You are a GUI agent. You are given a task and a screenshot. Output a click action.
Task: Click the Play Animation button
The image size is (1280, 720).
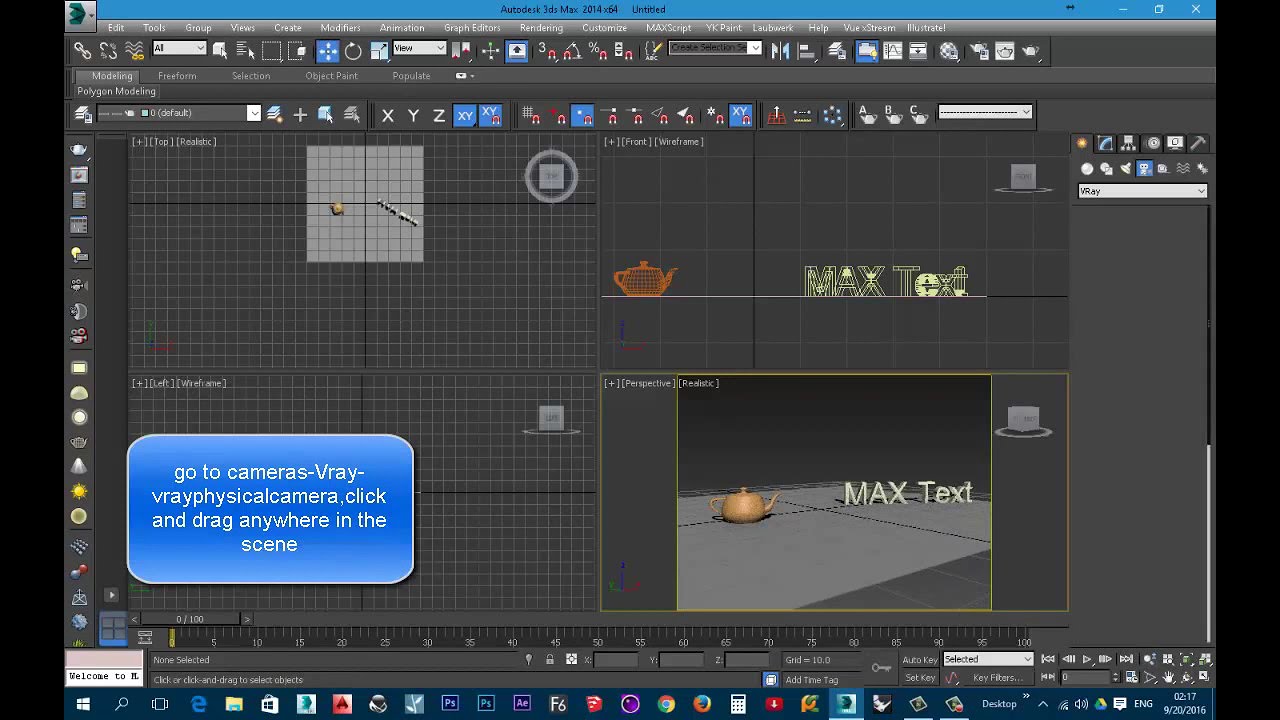1087,659
